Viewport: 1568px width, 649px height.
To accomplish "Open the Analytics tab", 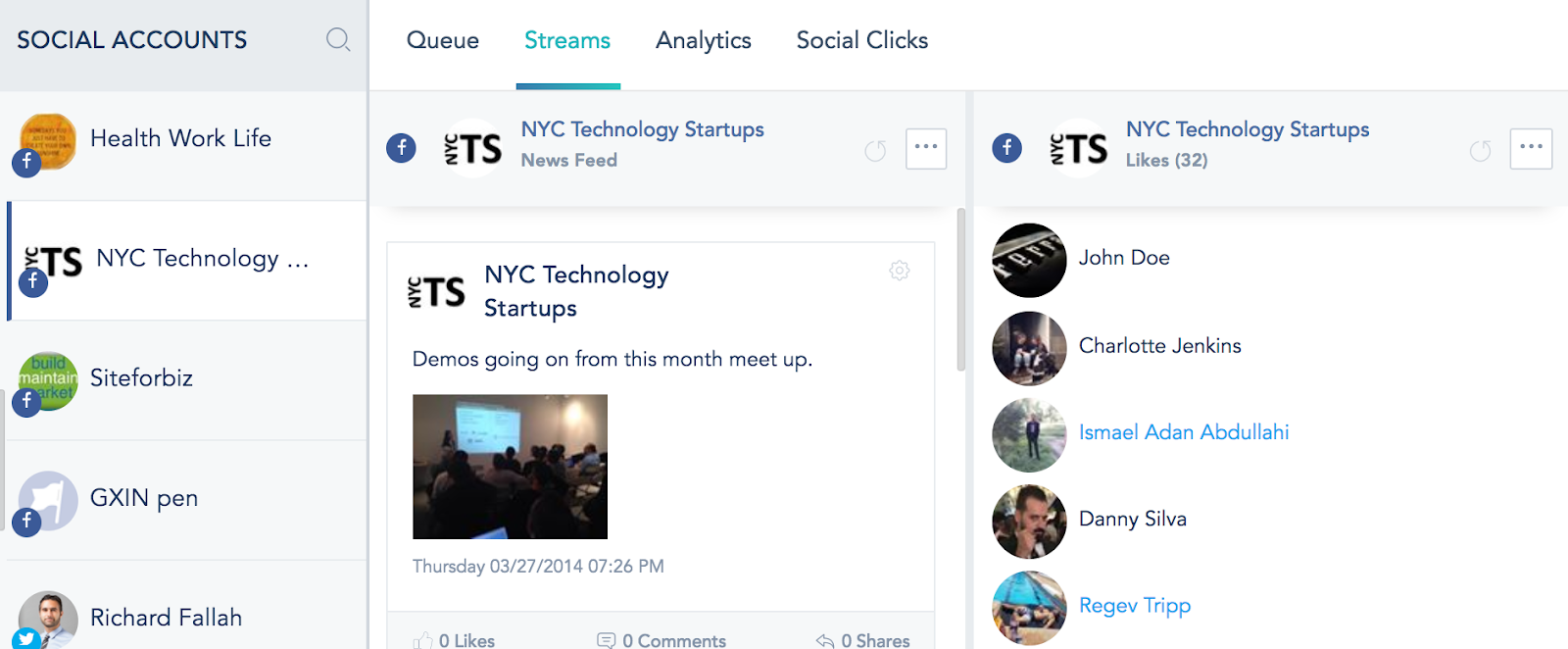I will [x=704, y=40].
